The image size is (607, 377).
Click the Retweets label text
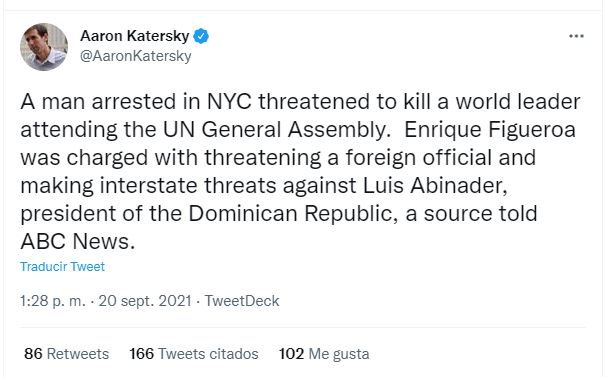tap(78, 354)
